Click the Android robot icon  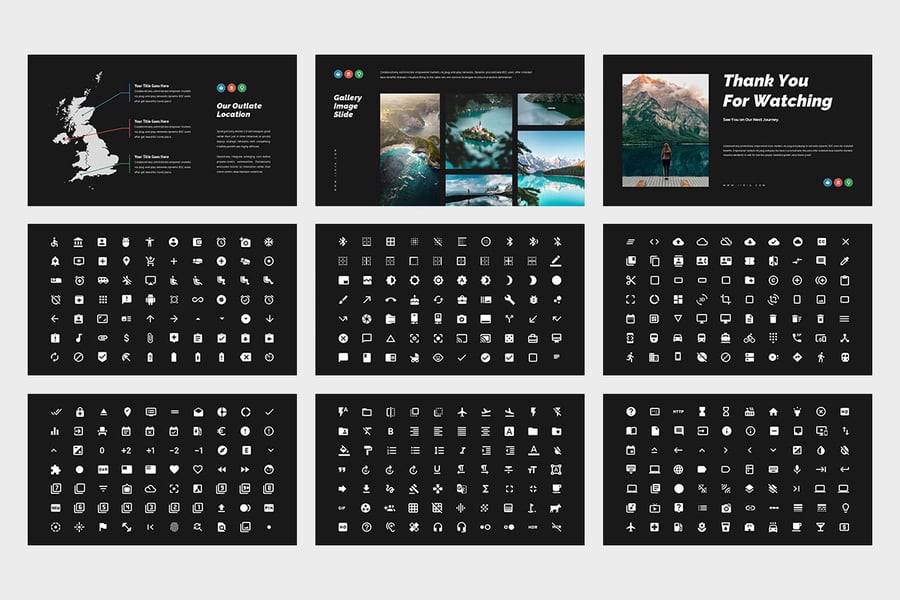(x=150, y=299)
